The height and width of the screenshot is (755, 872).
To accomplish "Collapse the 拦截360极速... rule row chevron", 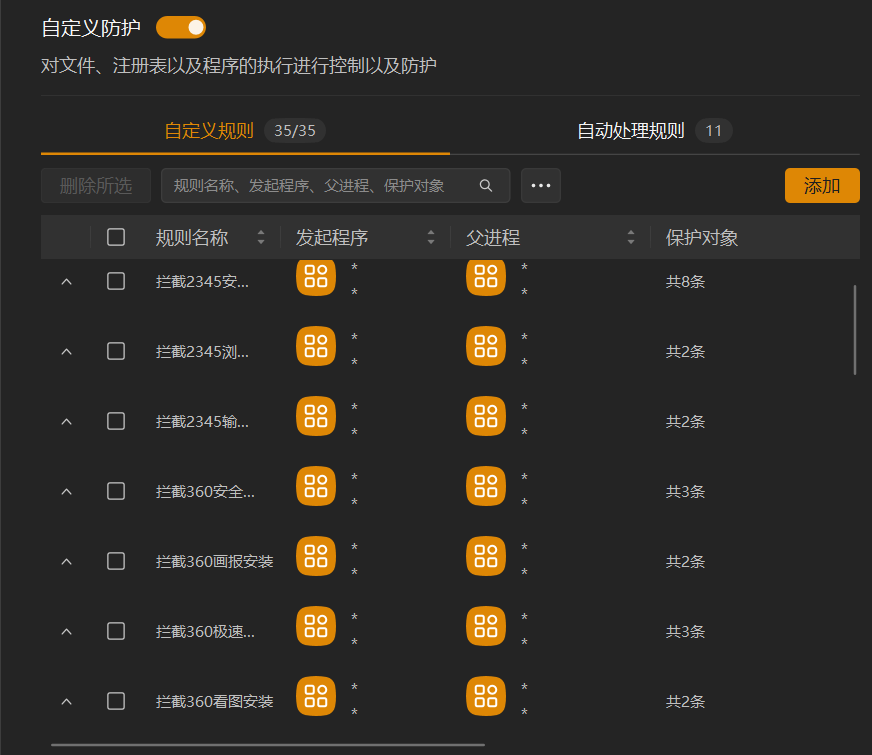I will tap(67, 632).
